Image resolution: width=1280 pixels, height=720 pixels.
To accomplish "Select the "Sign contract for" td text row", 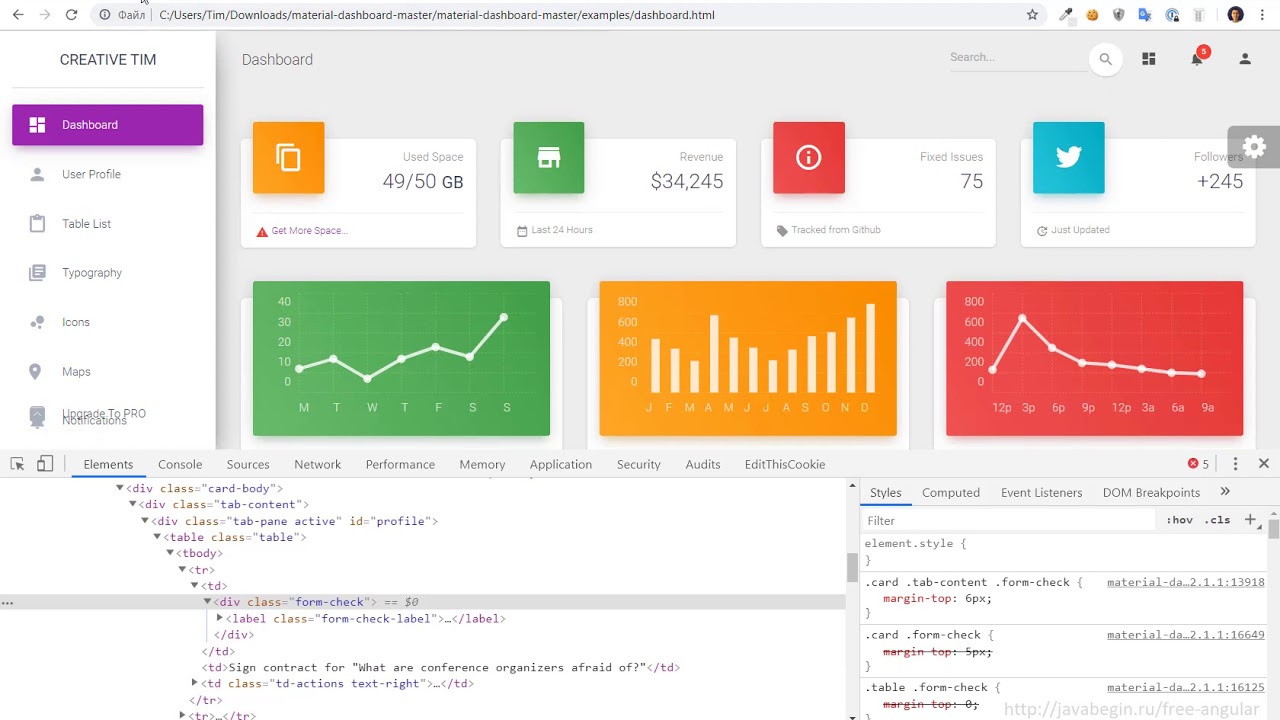I will [441, 668].
